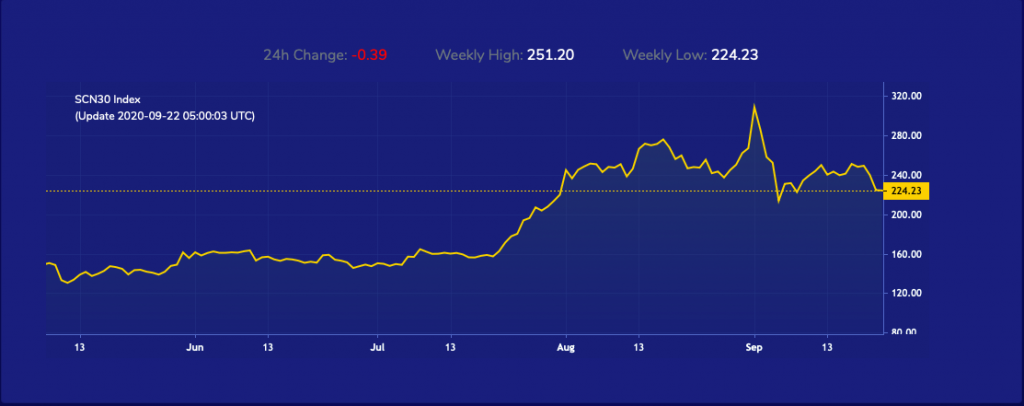1024x406 pixels.
Task: Click the update timestamp 2020-09-22 05:00:03 UTC
Action: (165, 116)
